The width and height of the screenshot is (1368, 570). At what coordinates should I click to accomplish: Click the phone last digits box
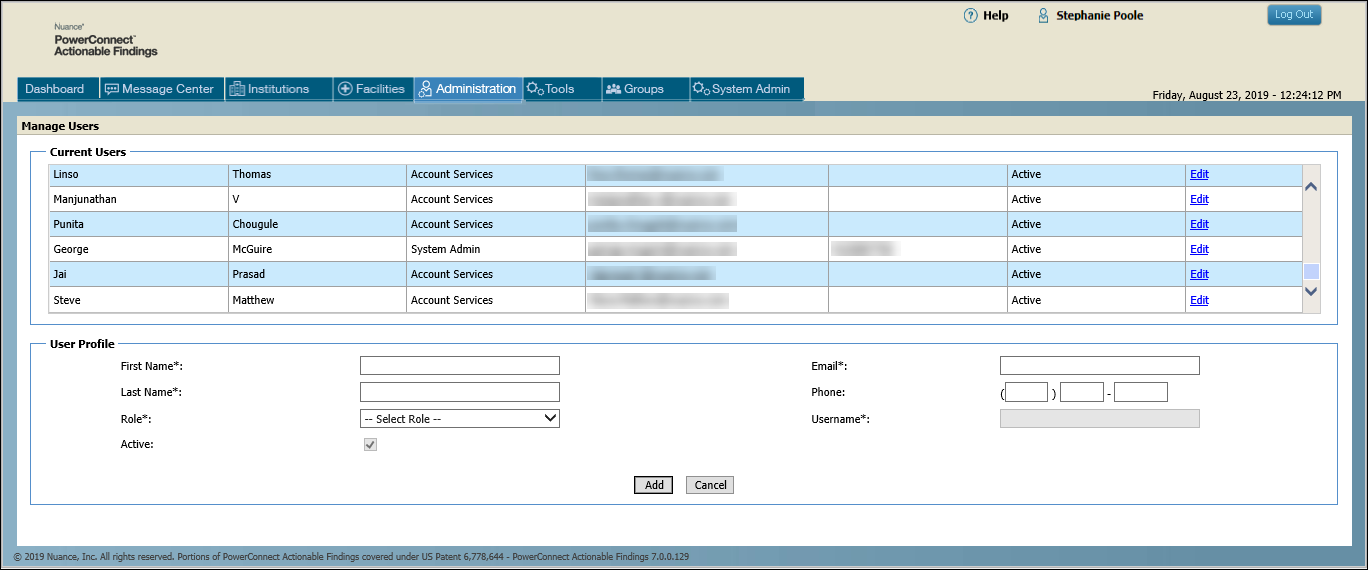pyautogui.click(x=1141, y=392)
